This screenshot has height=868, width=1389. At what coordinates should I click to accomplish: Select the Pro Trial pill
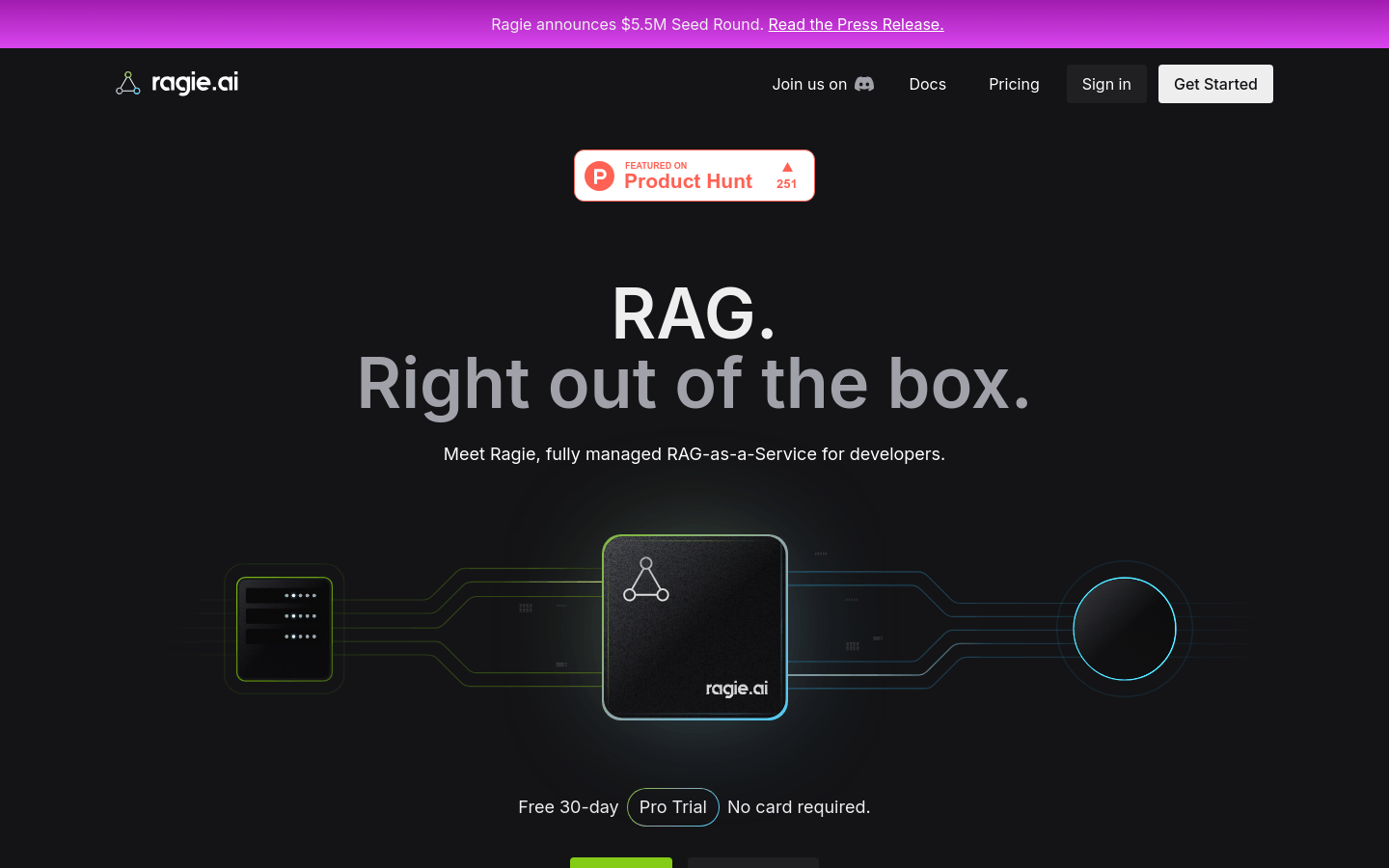[x=673, y=807]
